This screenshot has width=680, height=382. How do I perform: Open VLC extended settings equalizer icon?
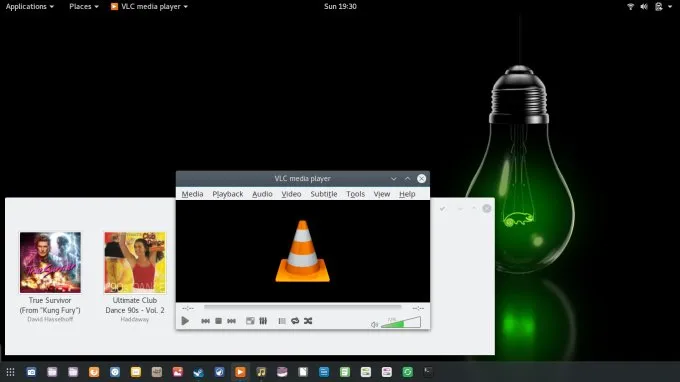click(x=263, y=321)
